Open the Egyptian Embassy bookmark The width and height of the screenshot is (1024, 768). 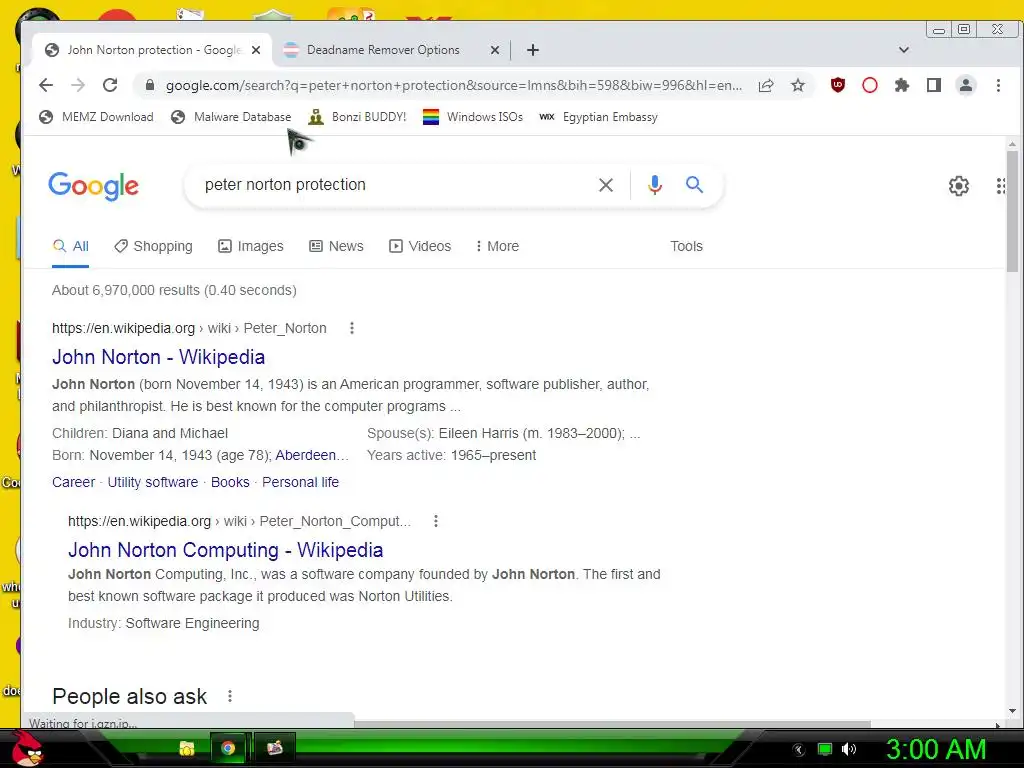pos(598,117)
